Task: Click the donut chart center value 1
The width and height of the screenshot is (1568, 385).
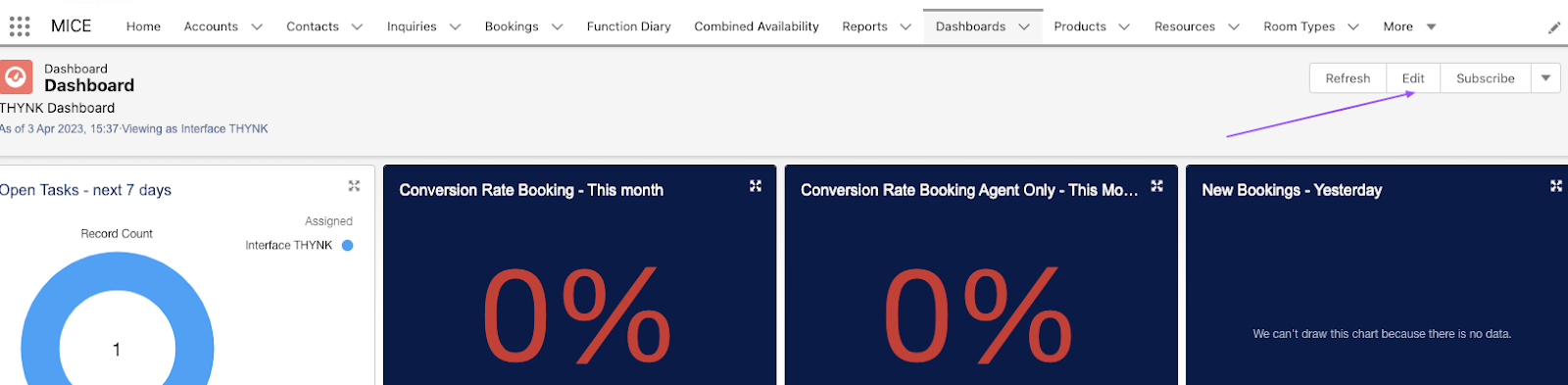Action: click(117, 350)
